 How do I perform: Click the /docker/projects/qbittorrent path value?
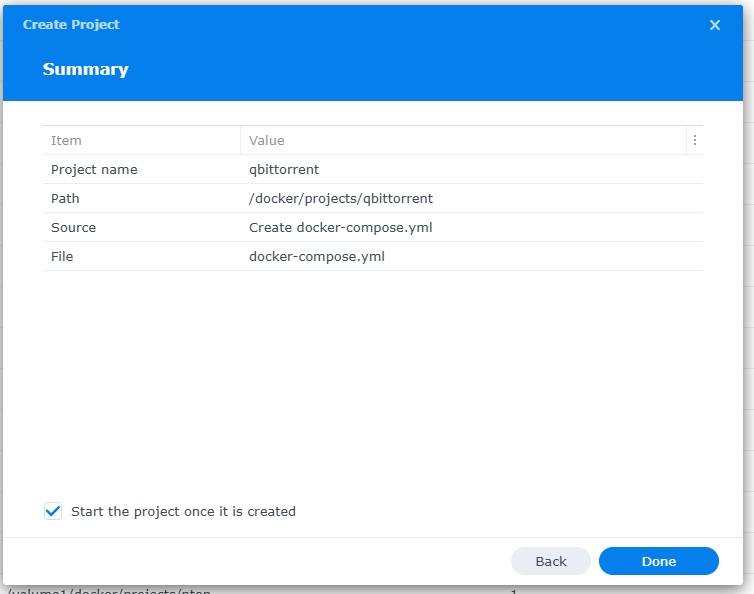pos(340,199)
